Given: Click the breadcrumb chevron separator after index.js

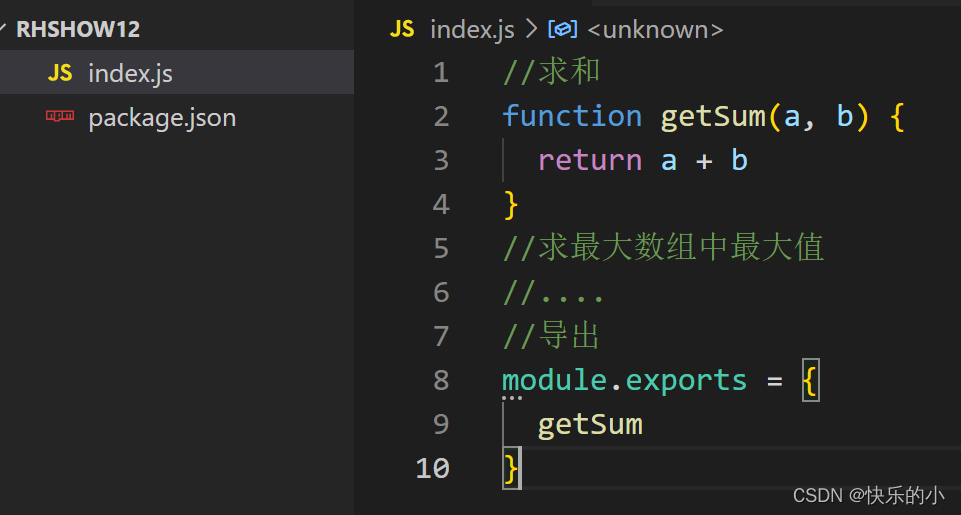Looking at the screenshot, I should click(531, 29).
